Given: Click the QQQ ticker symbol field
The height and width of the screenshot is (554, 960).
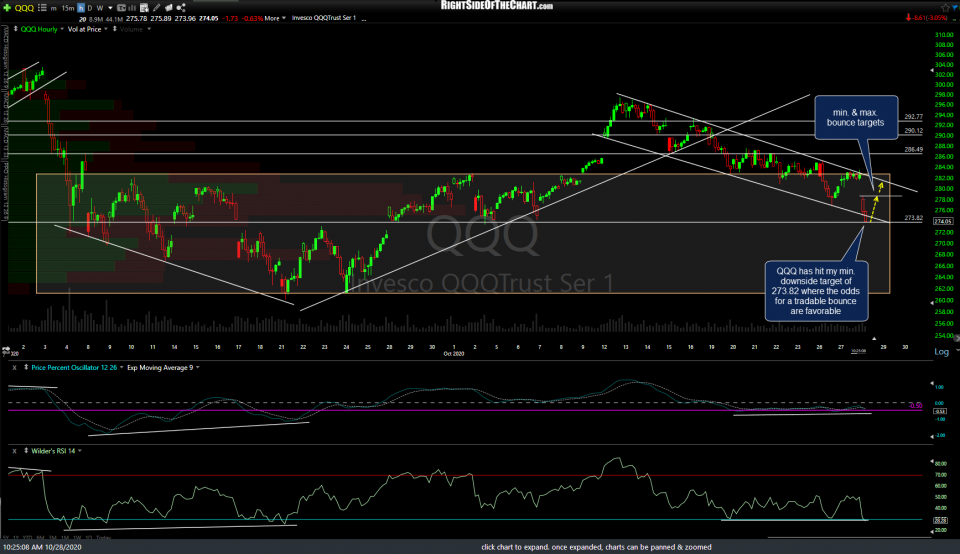Looking at the screenshot, I should (24, 8).
